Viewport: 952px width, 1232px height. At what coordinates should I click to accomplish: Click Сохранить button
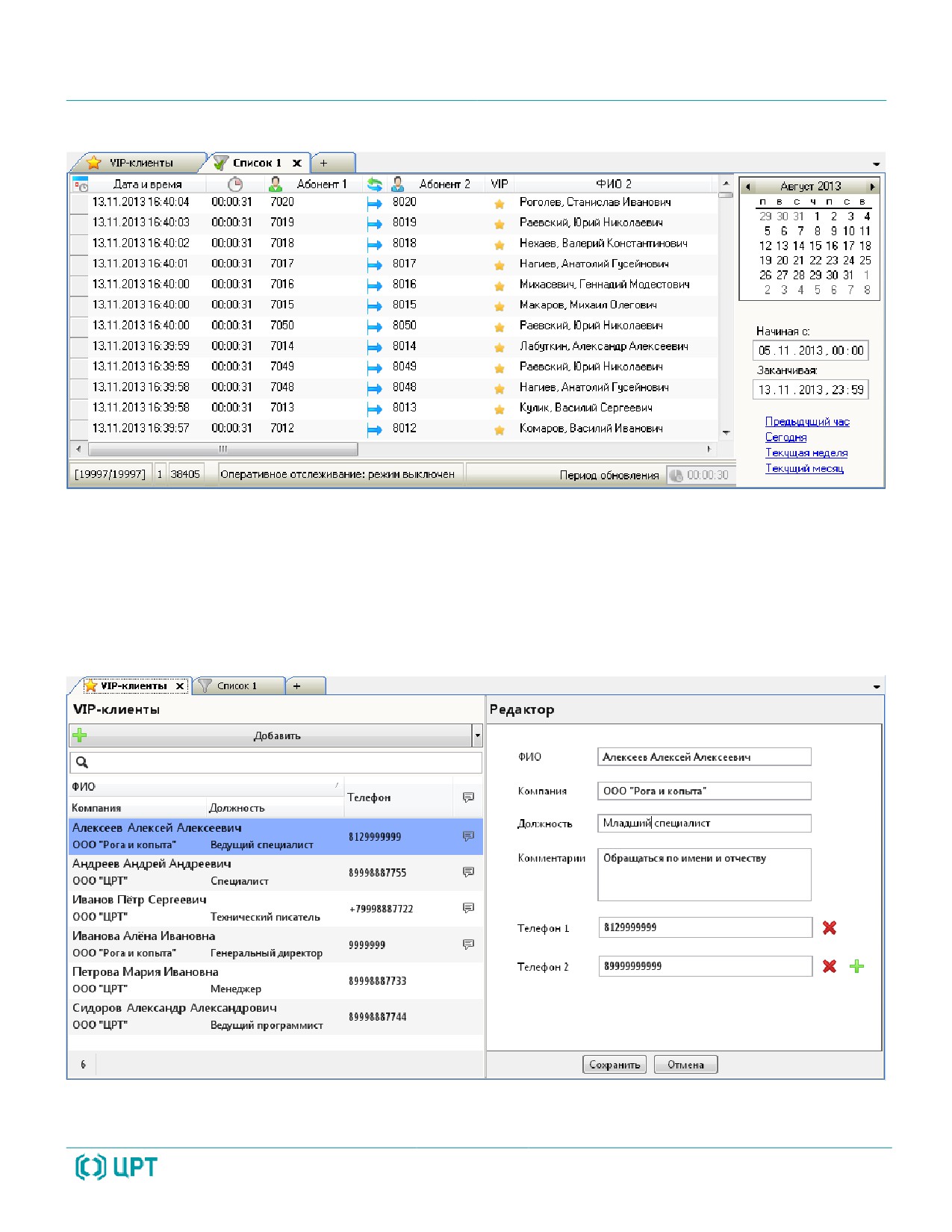click(615, 1065)
